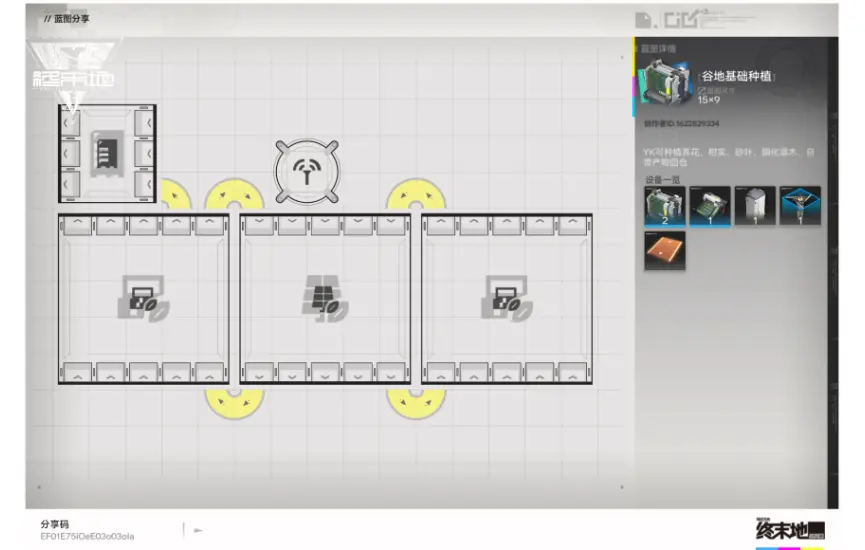Click the creator ID text in details
This screenshot has width=865, height=550.
click(x=683, y=124)
